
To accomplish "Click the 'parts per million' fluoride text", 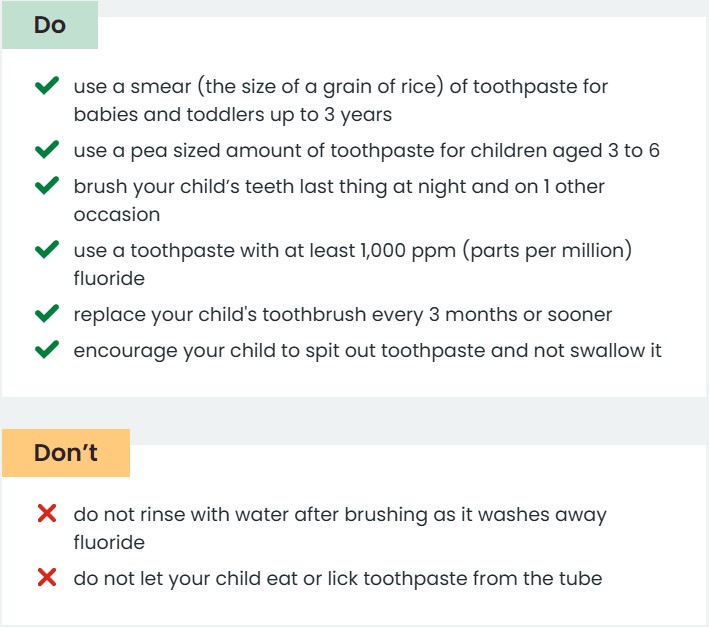I will pyautogui.click(x=353, y=264).
